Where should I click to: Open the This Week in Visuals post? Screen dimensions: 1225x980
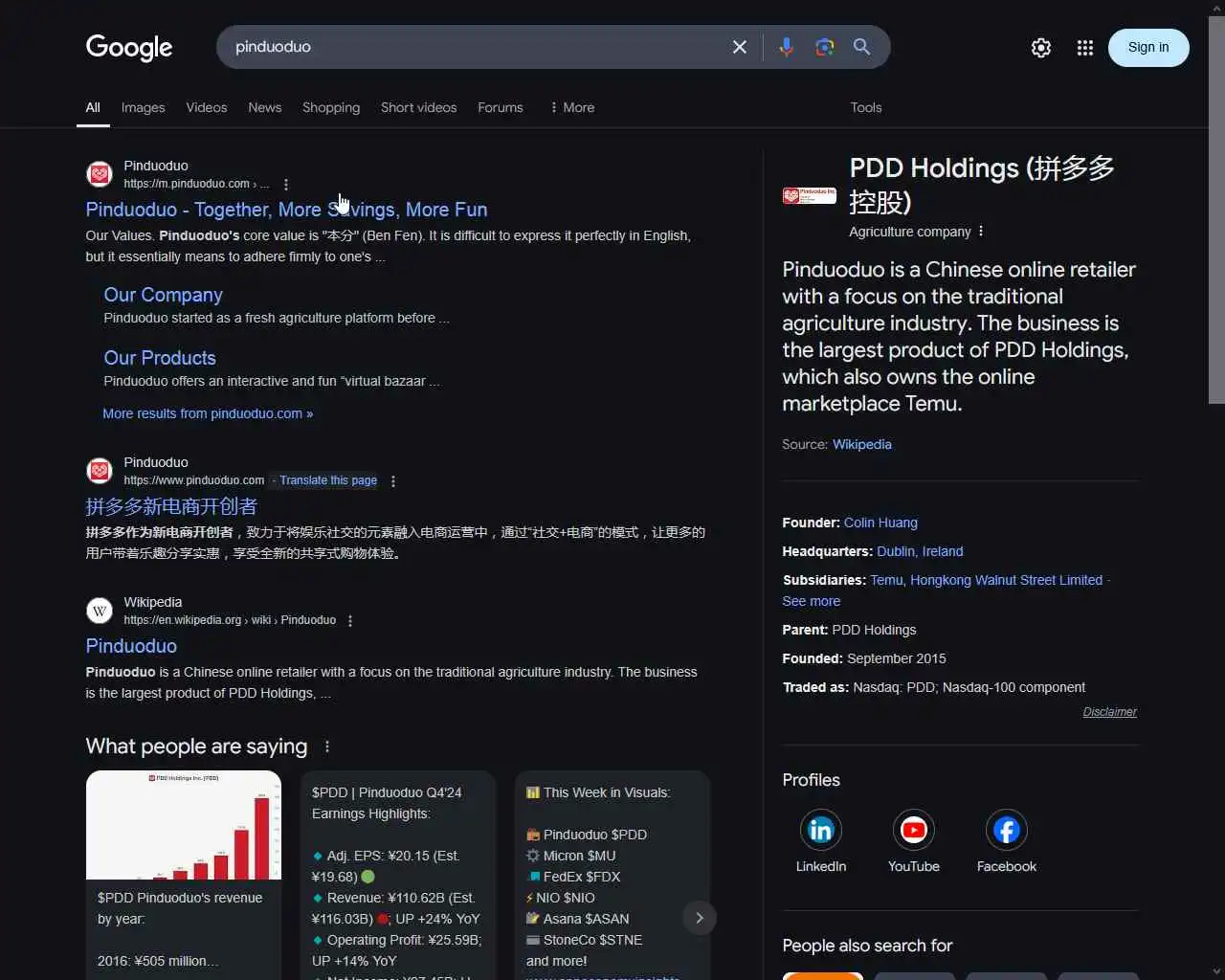point(612,875)
